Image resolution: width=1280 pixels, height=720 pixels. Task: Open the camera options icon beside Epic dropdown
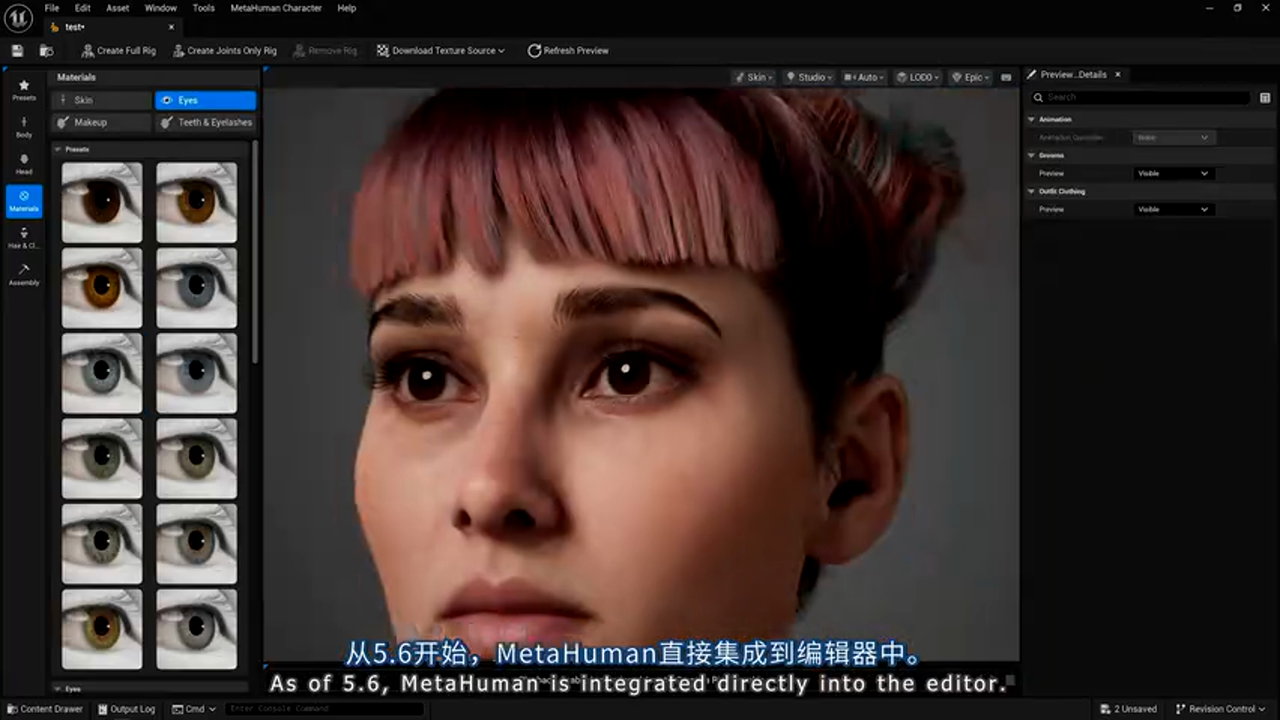1005,76
